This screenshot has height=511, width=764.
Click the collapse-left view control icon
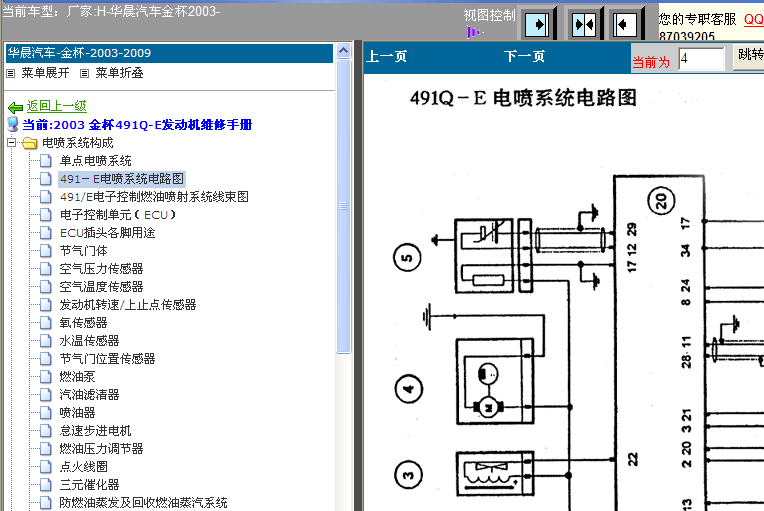pyautogui.click(x=625, y=24)
